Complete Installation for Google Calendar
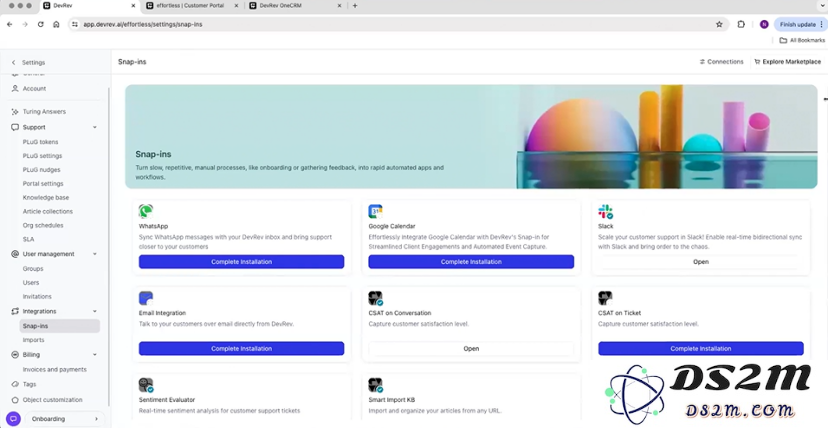 (x=471, y=262)
